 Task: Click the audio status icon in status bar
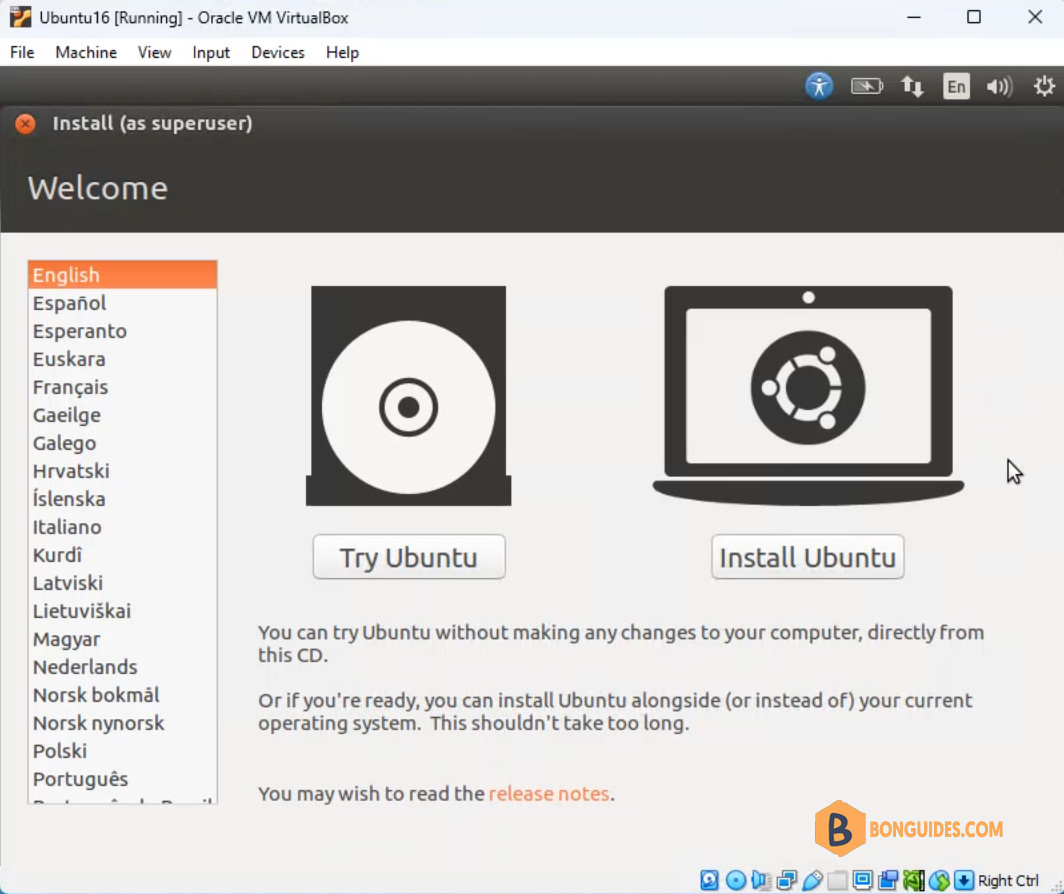click(x=761, y=880)
